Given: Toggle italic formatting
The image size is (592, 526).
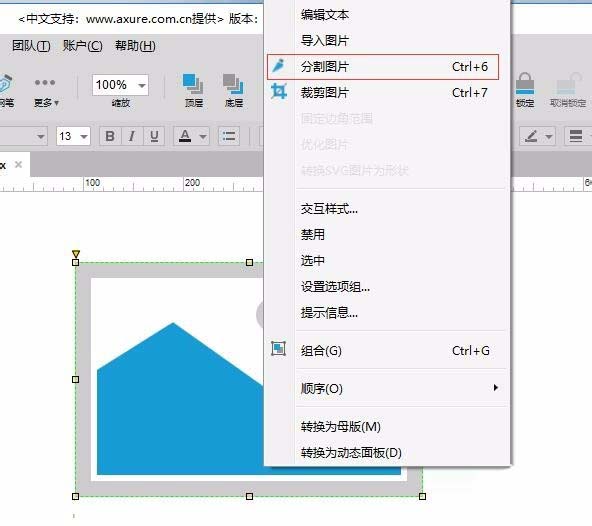Looking at the screenshot, I should pos(132,136).
